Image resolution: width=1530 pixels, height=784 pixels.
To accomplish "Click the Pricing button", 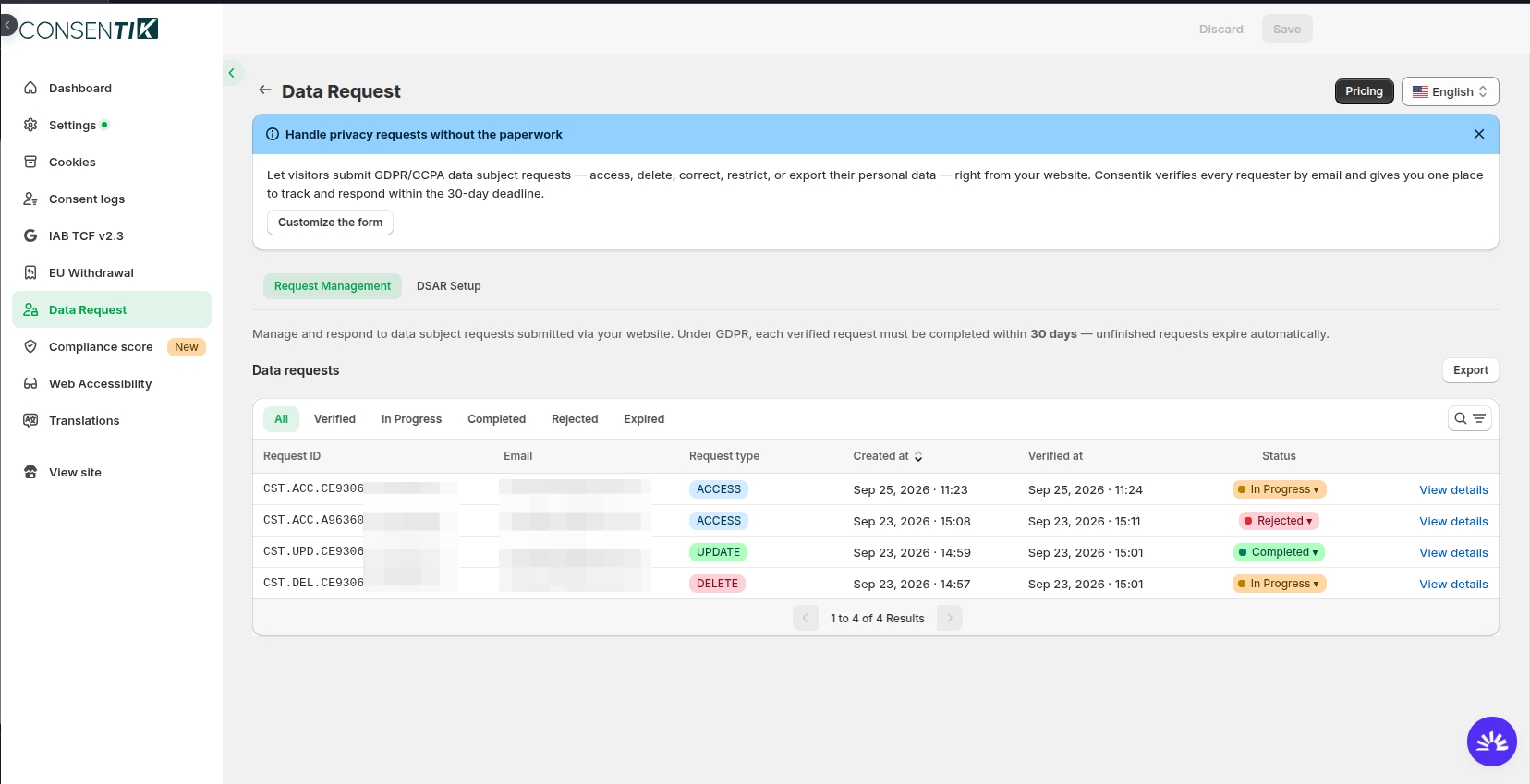I will (x=1364, y=91).
